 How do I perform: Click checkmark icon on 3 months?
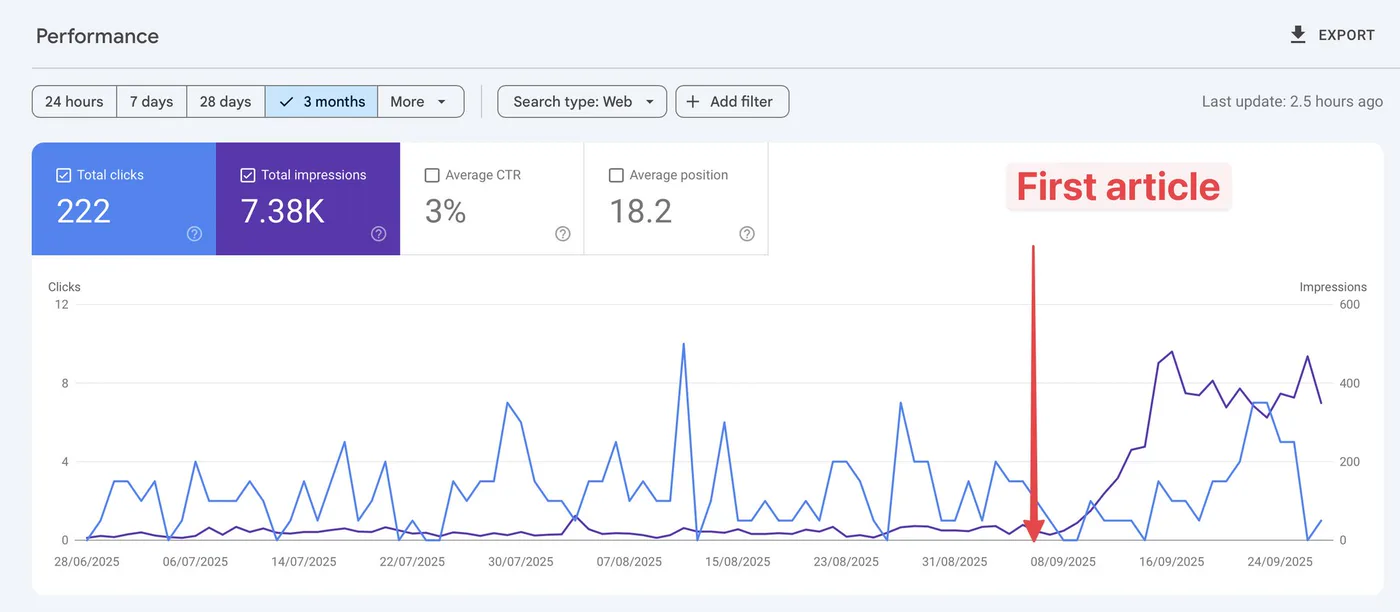coord(287,101)
